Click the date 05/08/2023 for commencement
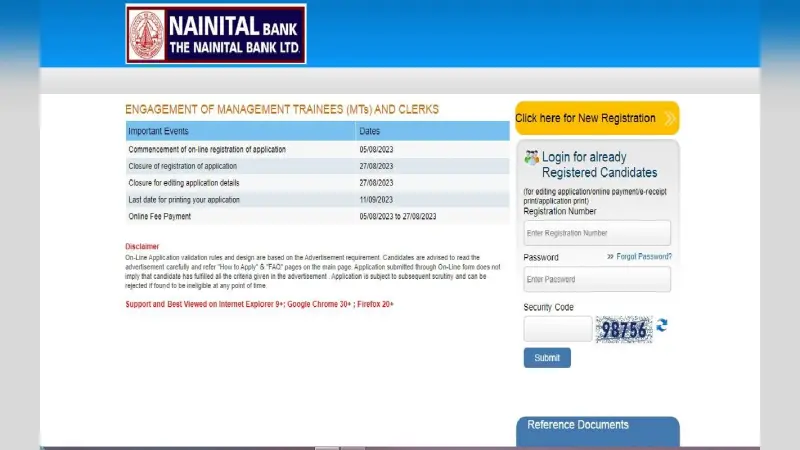This screenshot has width=800, height=450. coord(377,149)
